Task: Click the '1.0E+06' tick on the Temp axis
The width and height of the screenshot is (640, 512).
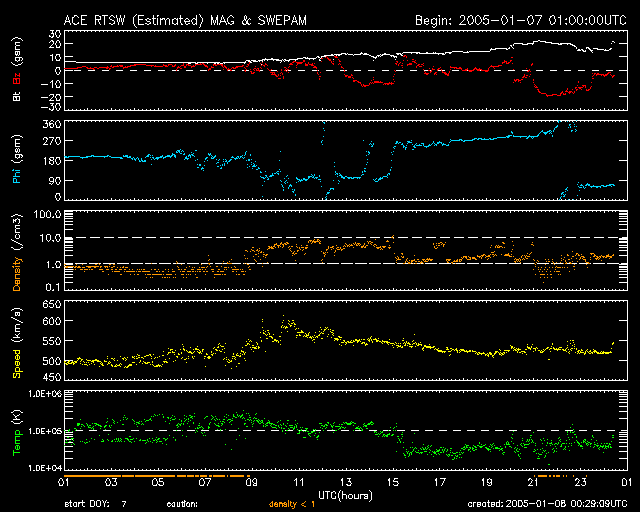Action: click(x=44, y=394)
